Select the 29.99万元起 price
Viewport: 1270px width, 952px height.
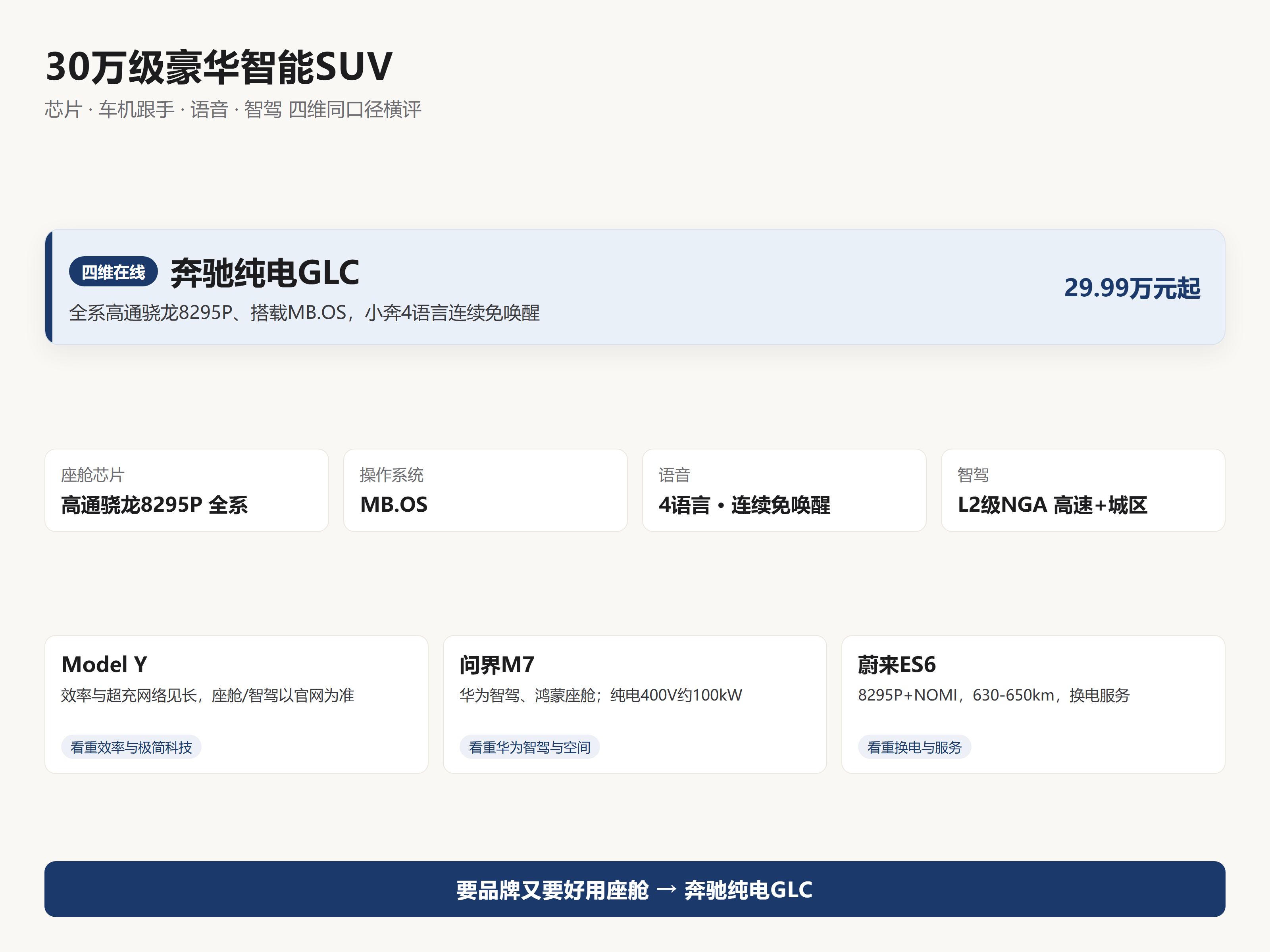coord(1131,288)
